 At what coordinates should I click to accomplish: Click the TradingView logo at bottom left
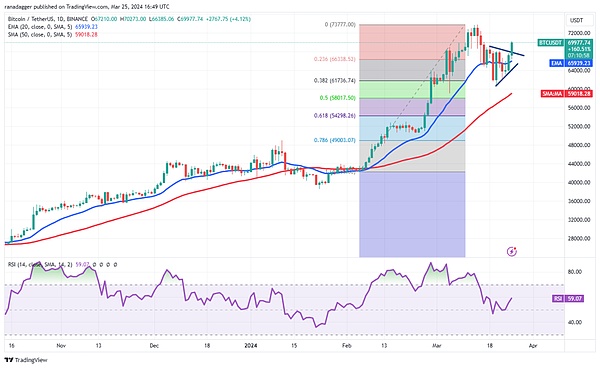click(x=26, y=360)
